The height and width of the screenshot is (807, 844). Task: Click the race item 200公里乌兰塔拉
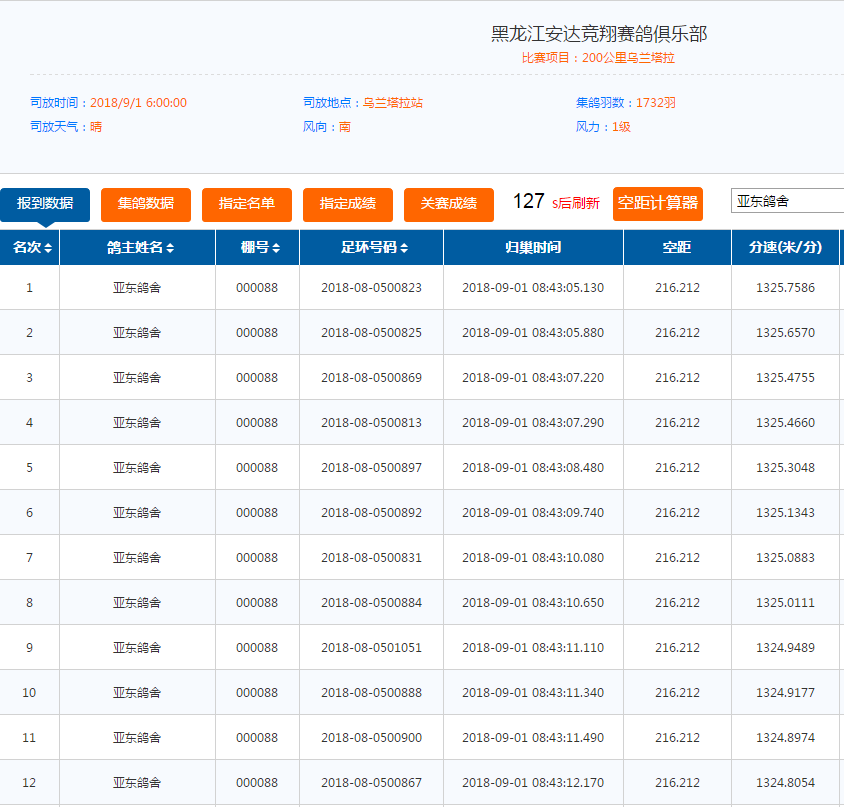tap(628, 58)
